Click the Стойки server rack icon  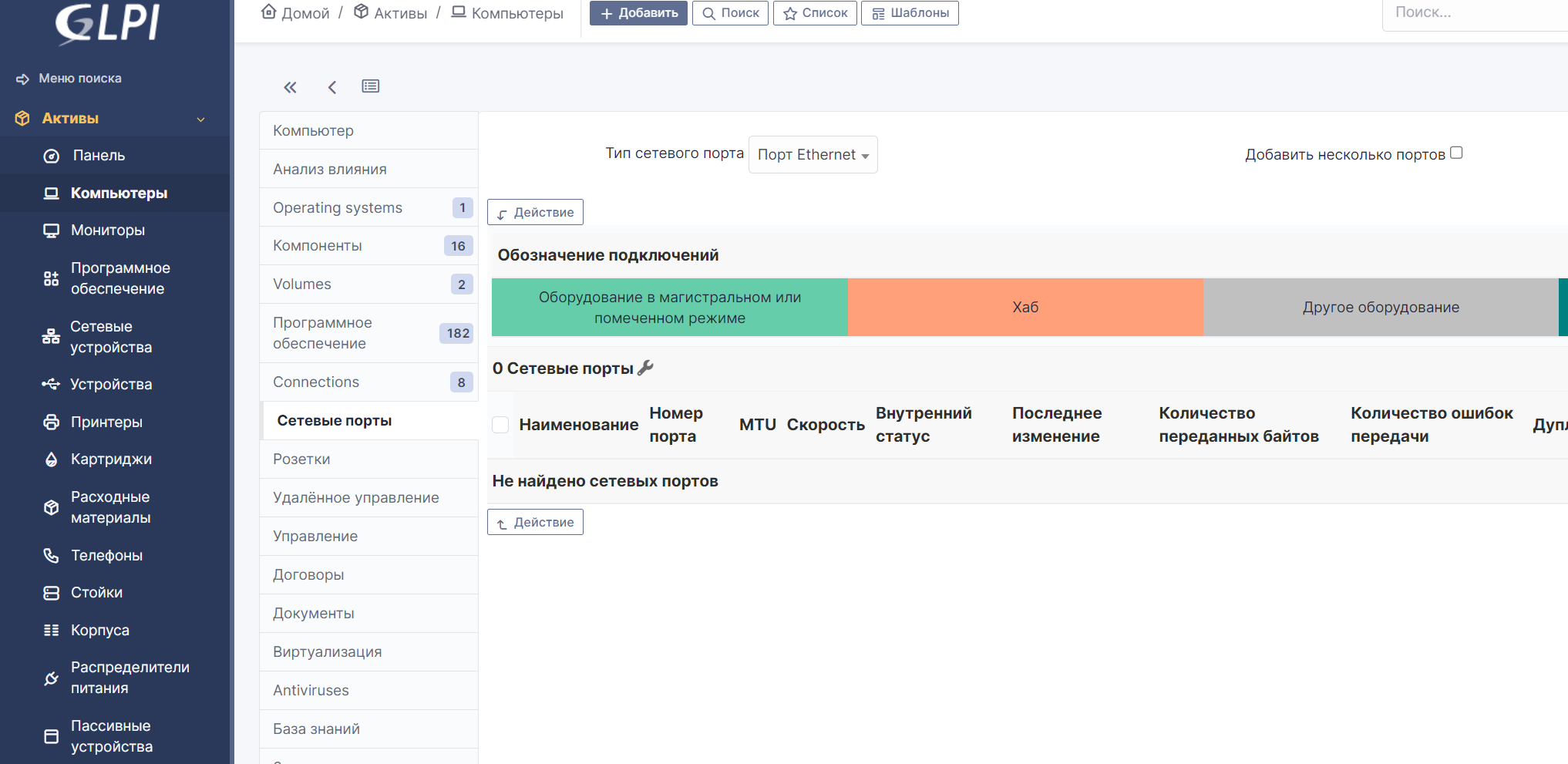point(51,593)
